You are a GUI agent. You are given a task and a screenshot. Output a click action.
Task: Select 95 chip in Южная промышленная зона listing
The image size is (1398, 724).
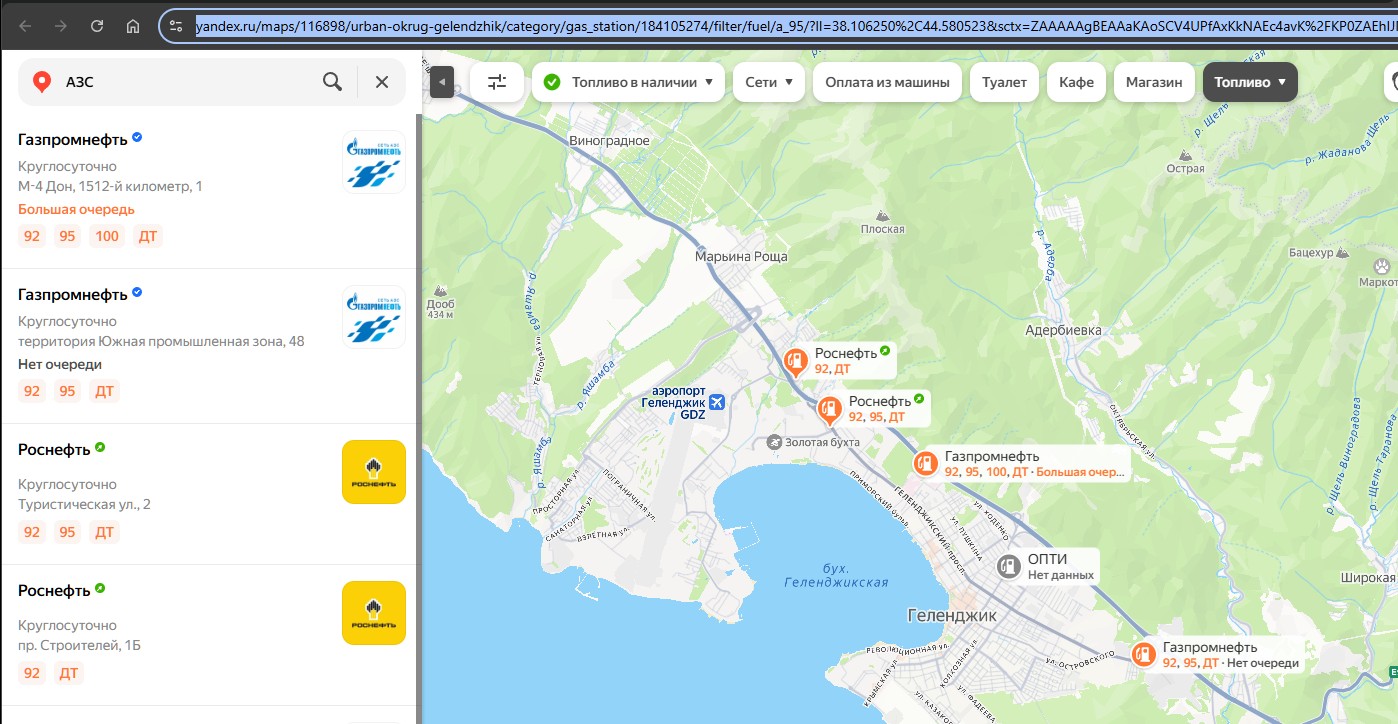coord(67,391)
